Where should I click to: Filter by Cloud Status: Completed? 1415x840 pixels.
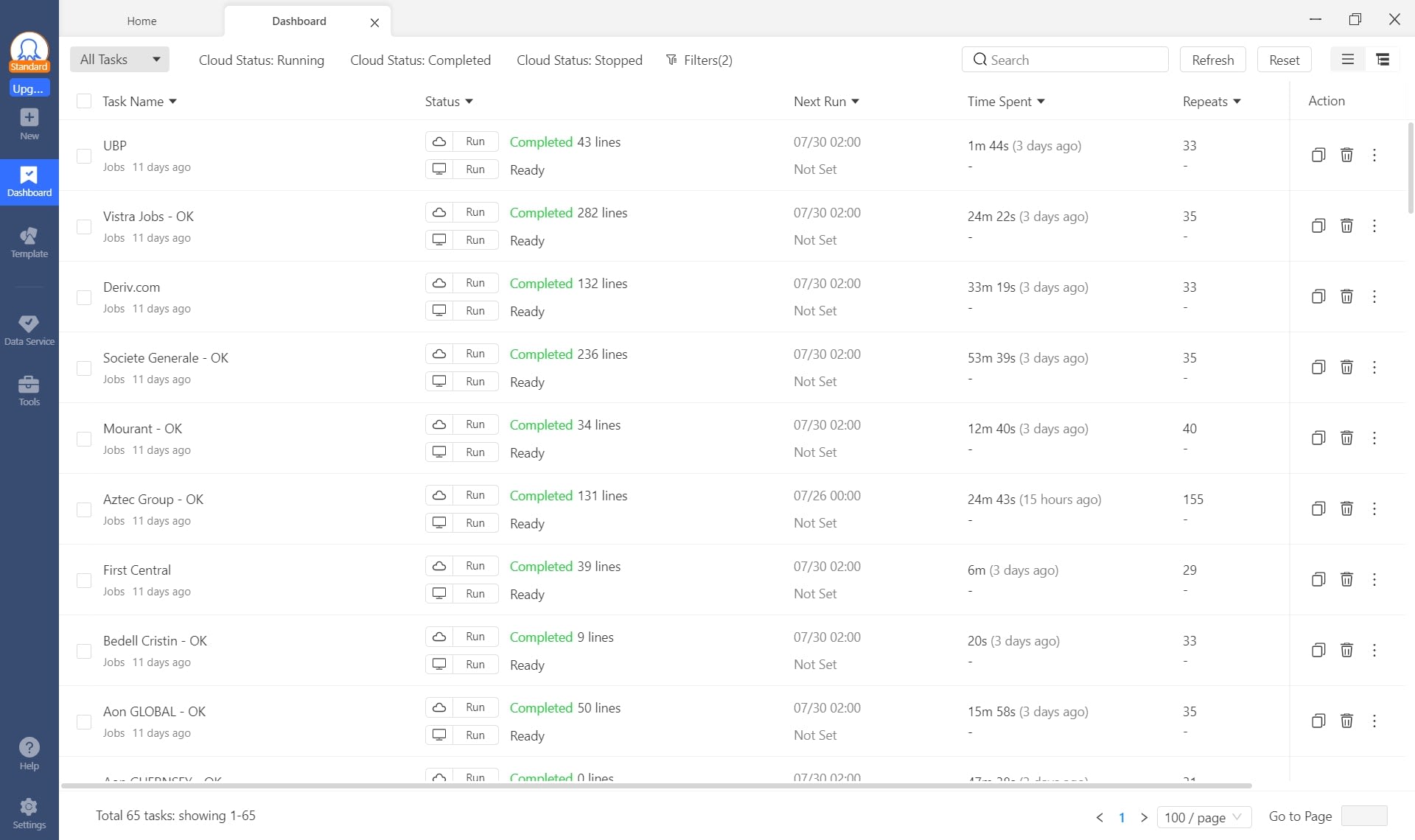420,60
